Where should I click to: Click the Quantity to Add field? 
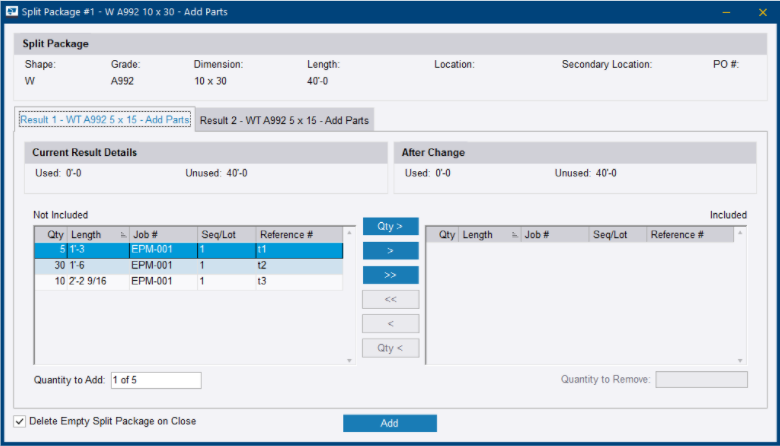click(156, 380)
